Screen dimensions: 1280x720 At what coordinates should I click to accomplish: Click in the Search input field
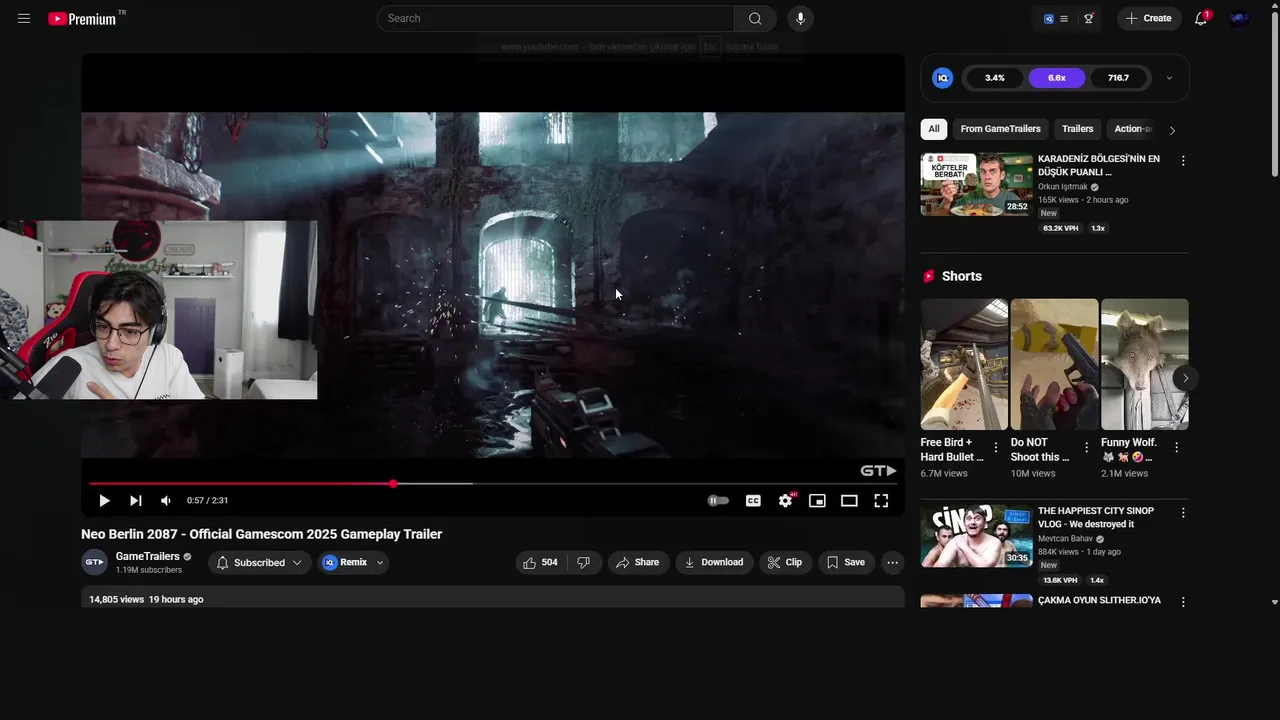pyautogui.click(x=556, y=18)
